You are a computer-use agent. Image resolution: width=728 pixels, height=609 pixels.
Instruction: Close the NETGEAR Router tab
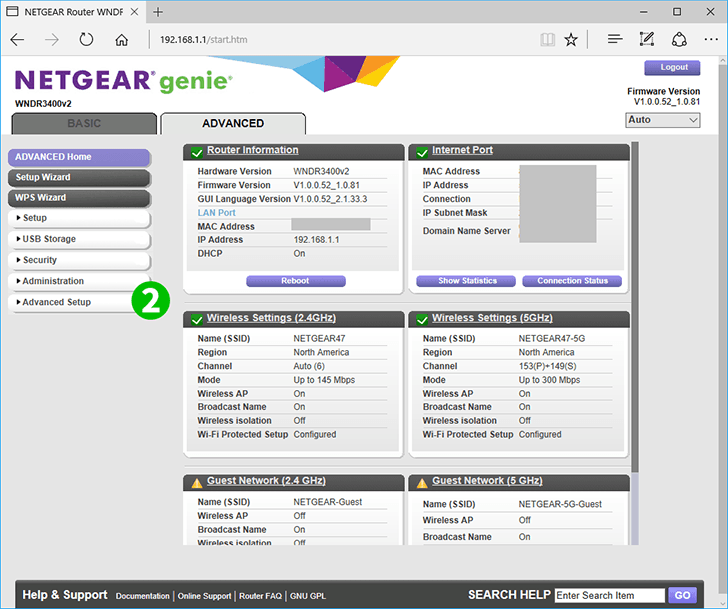(134, 12)
